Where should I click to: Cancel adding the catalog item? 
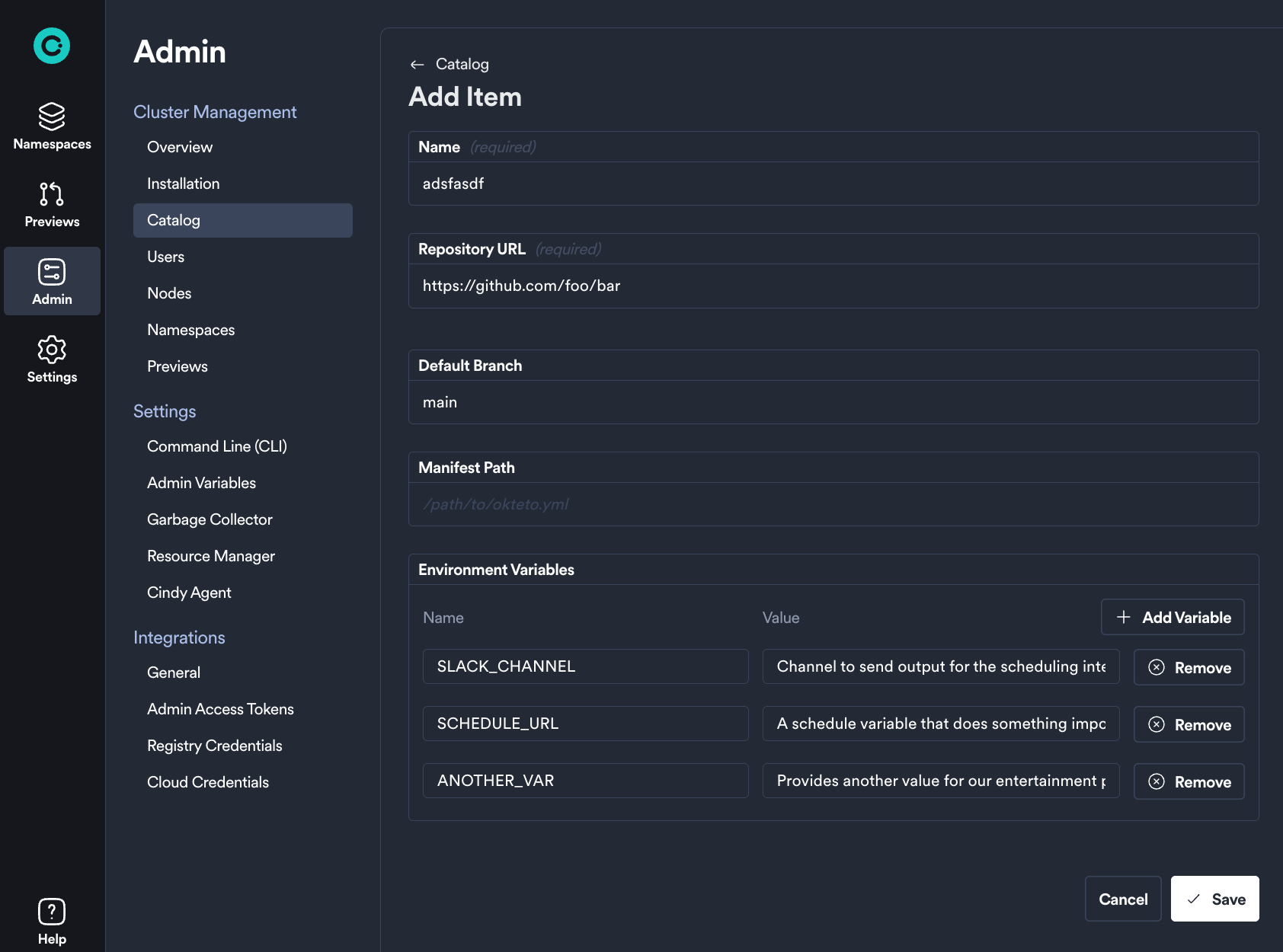(1123, 899)
